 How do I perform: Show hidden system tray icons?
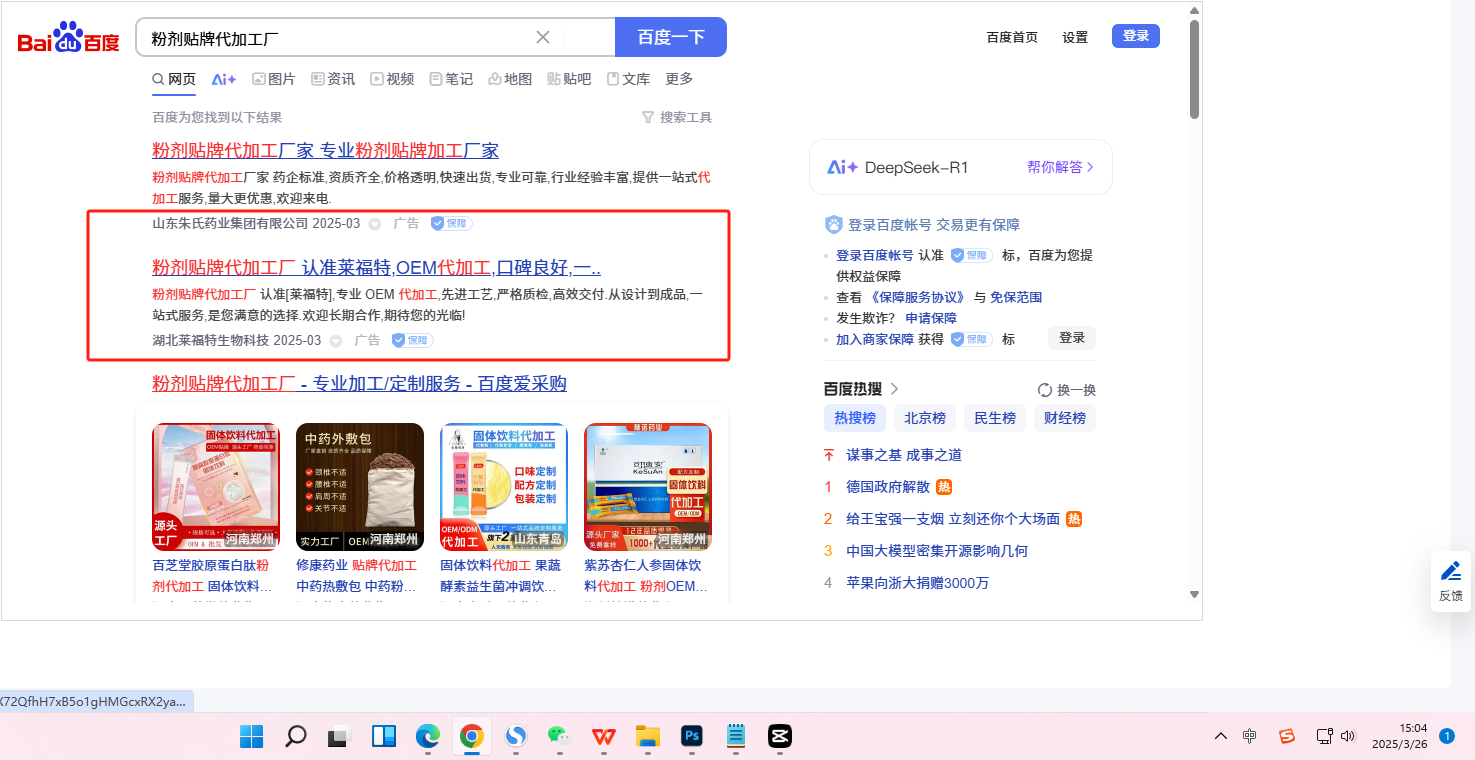coord(1221,737)
